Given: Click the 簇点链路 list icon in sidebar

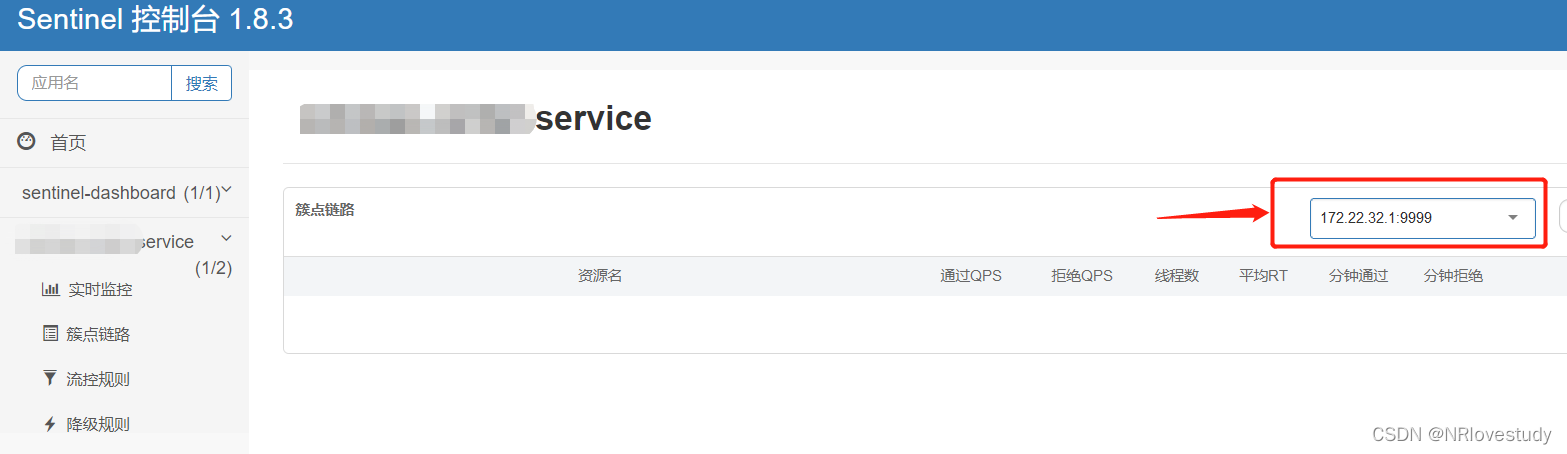Looking at the screenshot, I should tap(50, 334).
